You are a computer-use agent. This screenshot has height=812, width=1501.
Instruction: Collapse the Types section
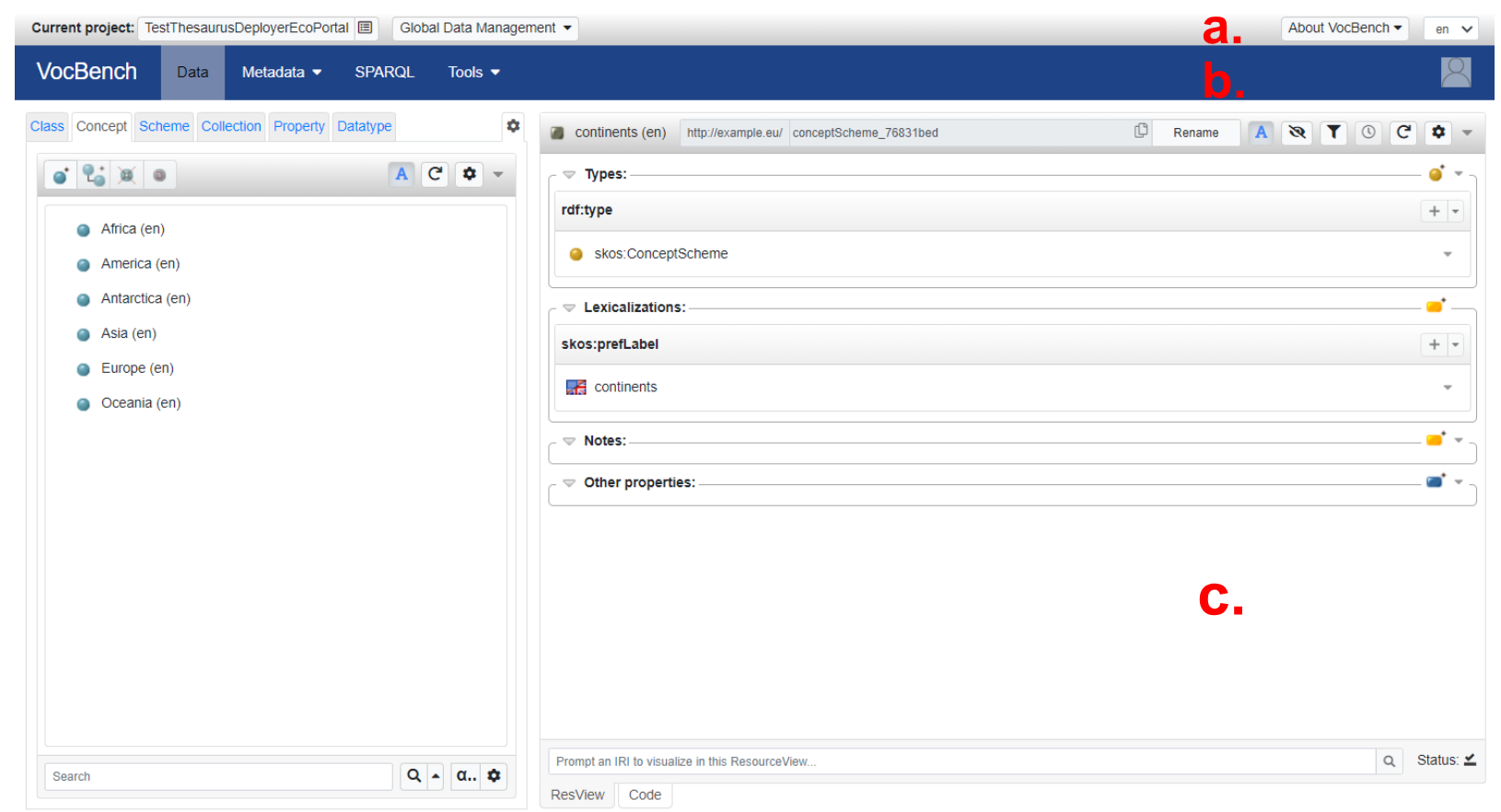569,174
